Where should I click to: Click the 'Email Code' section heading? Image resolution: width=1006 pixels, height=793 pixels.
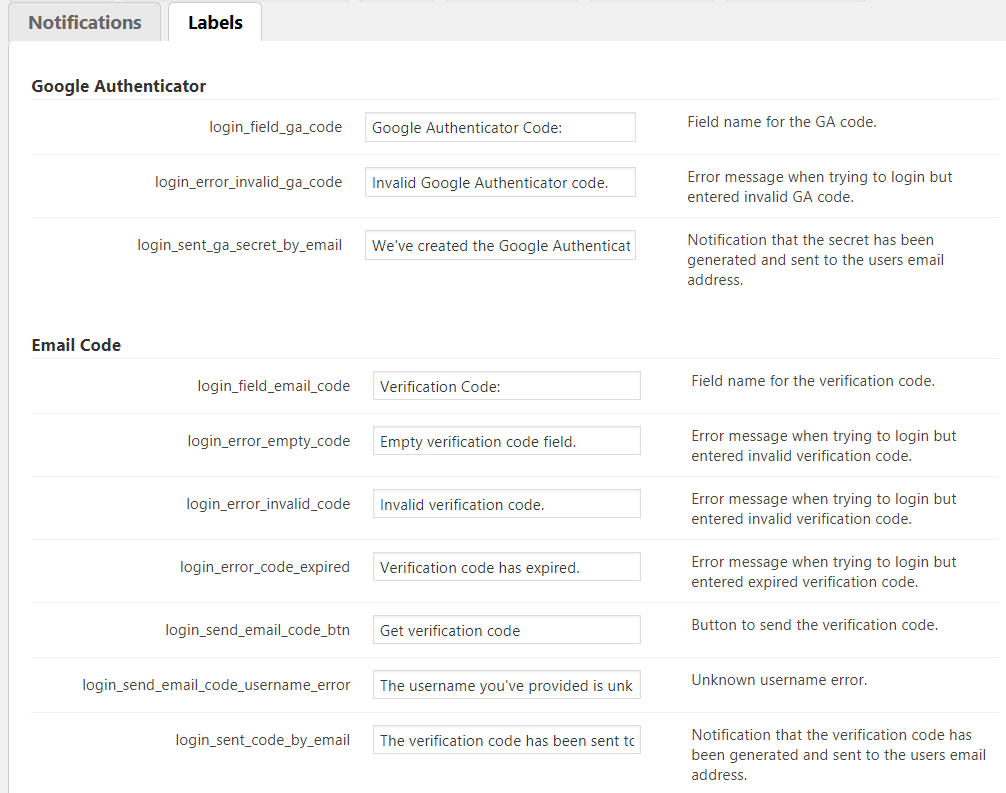pos(76,345)
